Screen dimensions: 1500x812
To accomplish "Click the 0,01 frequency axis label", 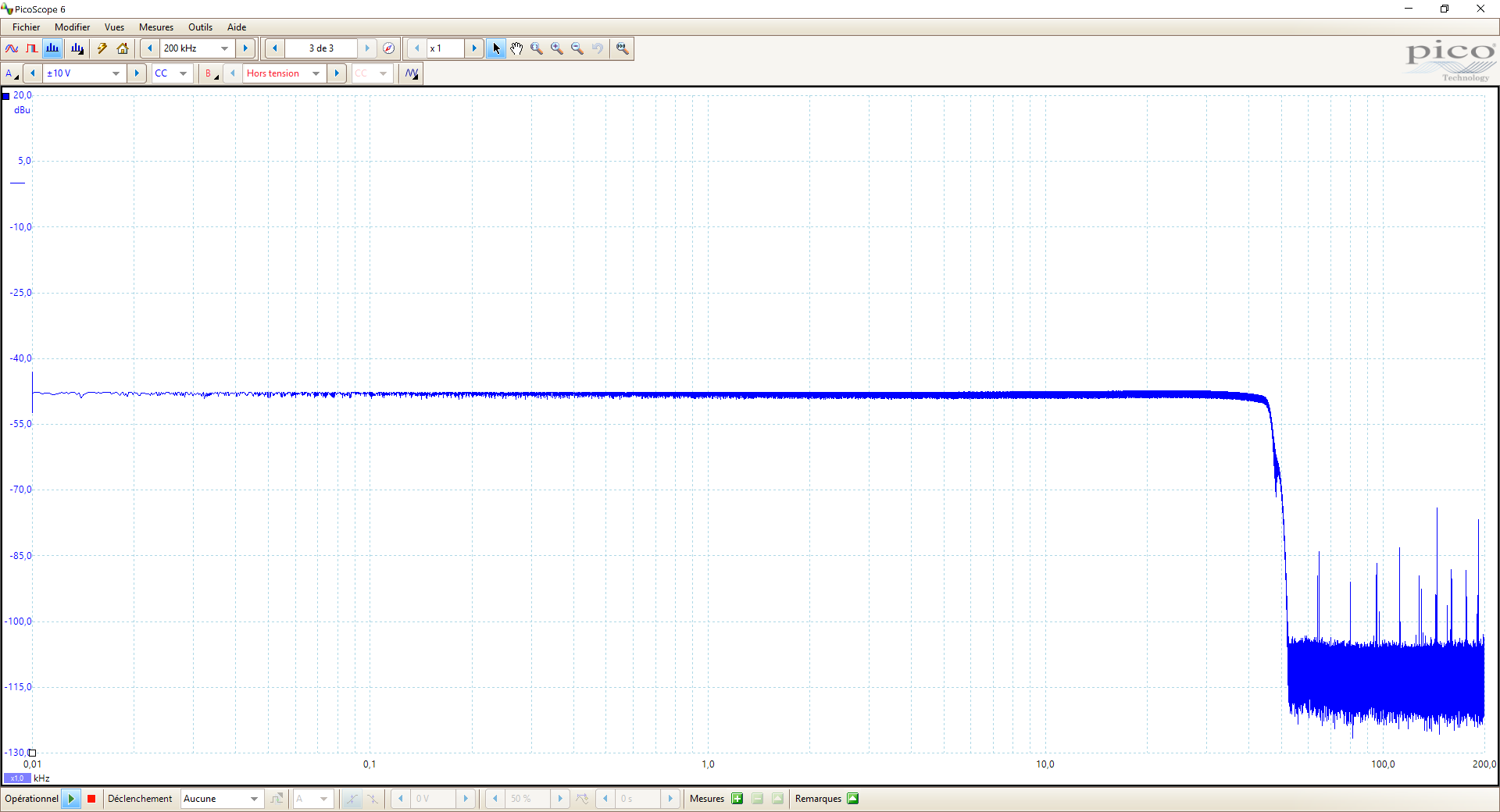I will tap(32, 764).
